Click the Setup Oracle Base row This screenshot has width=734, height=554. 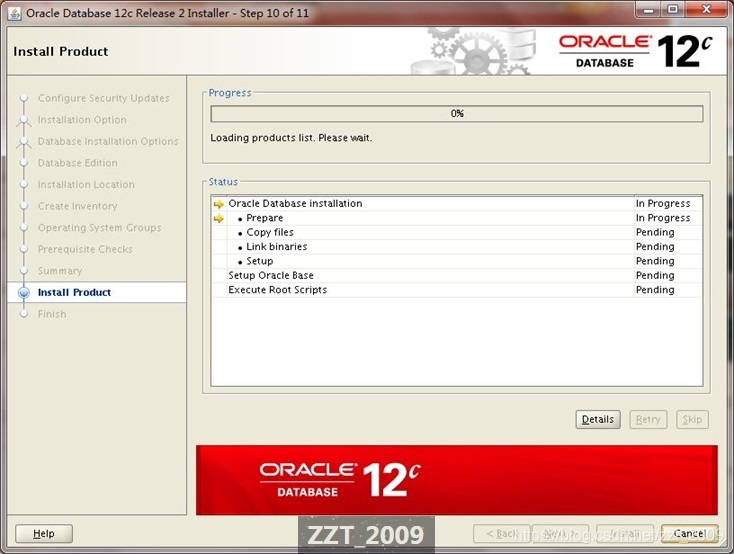[456, 275]
